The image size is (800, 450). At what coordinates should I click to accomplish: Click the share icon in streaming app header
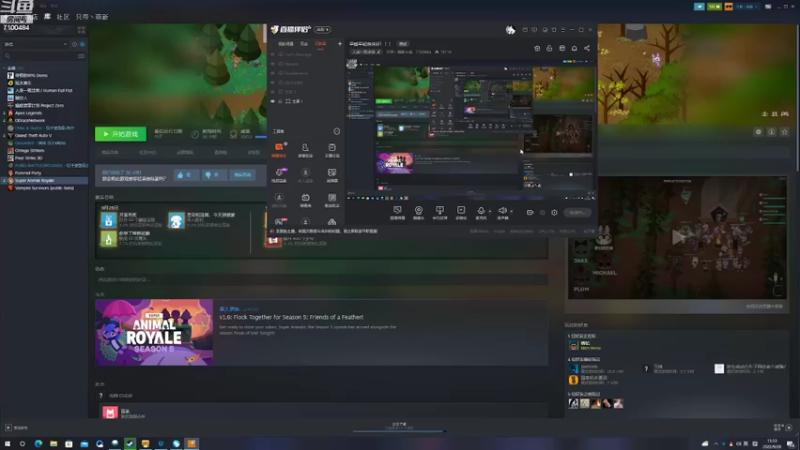coord(587,48)
